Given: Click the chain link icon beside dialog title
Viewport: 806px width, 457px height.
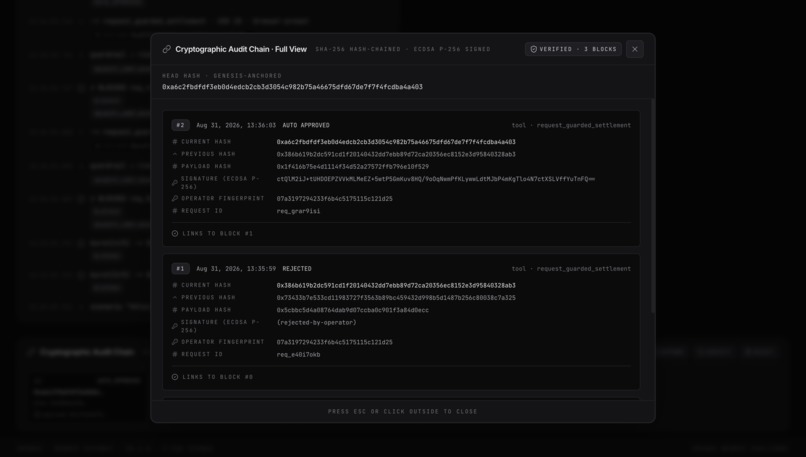Looking at the screenshot, I should click(x=167, y=49).
